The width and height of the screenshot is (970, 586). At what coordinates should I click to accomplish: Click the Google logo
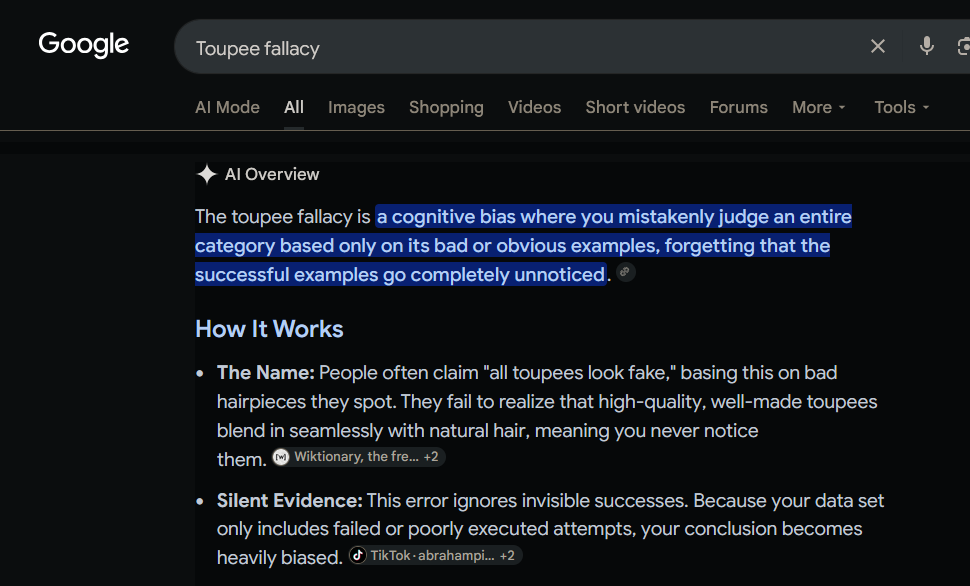pos(84,45)
